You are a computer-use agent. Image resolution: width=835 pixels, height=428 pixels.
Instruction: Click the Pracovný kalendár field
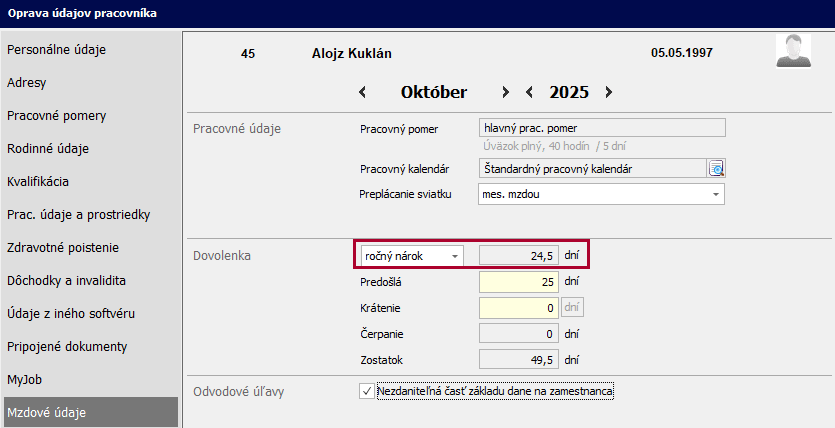[592, 168]
